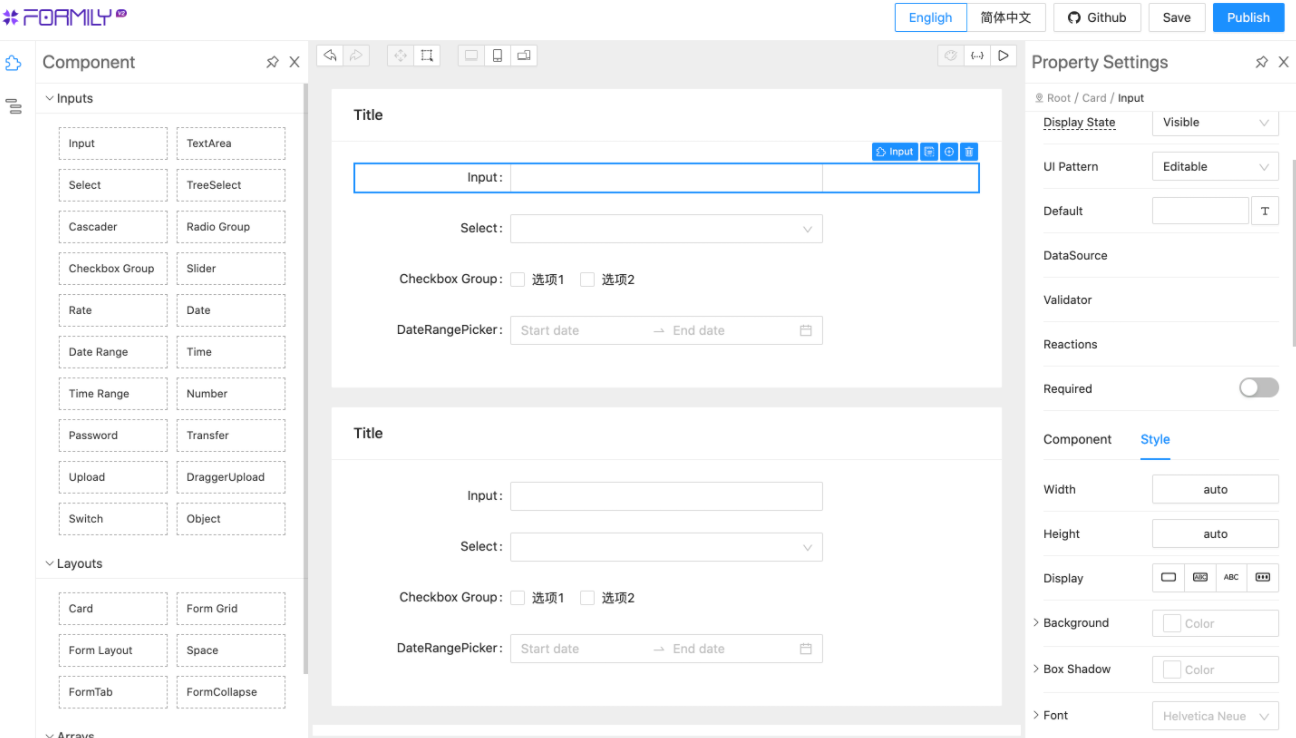Set Display style to flex icon
Viewport: 1296px width, 738px height.
pos(1263,578)
